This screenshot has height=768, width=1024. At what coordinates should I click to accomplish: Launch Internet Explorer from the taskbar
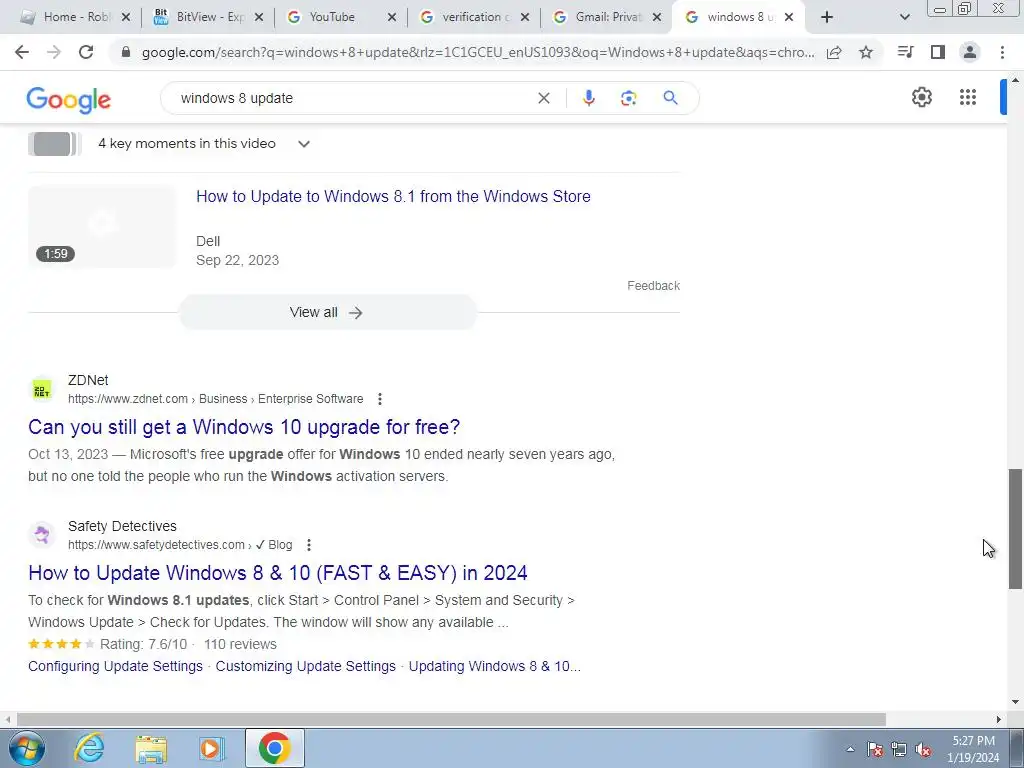point(89,748)
